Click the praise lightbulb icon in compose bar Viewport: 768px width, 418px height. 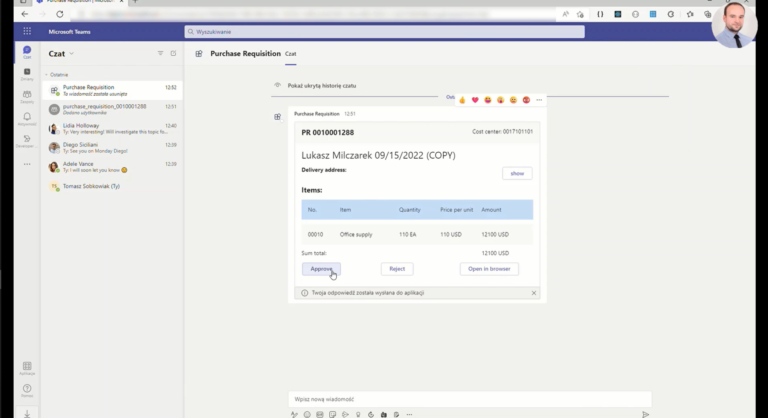click(358, 415)
